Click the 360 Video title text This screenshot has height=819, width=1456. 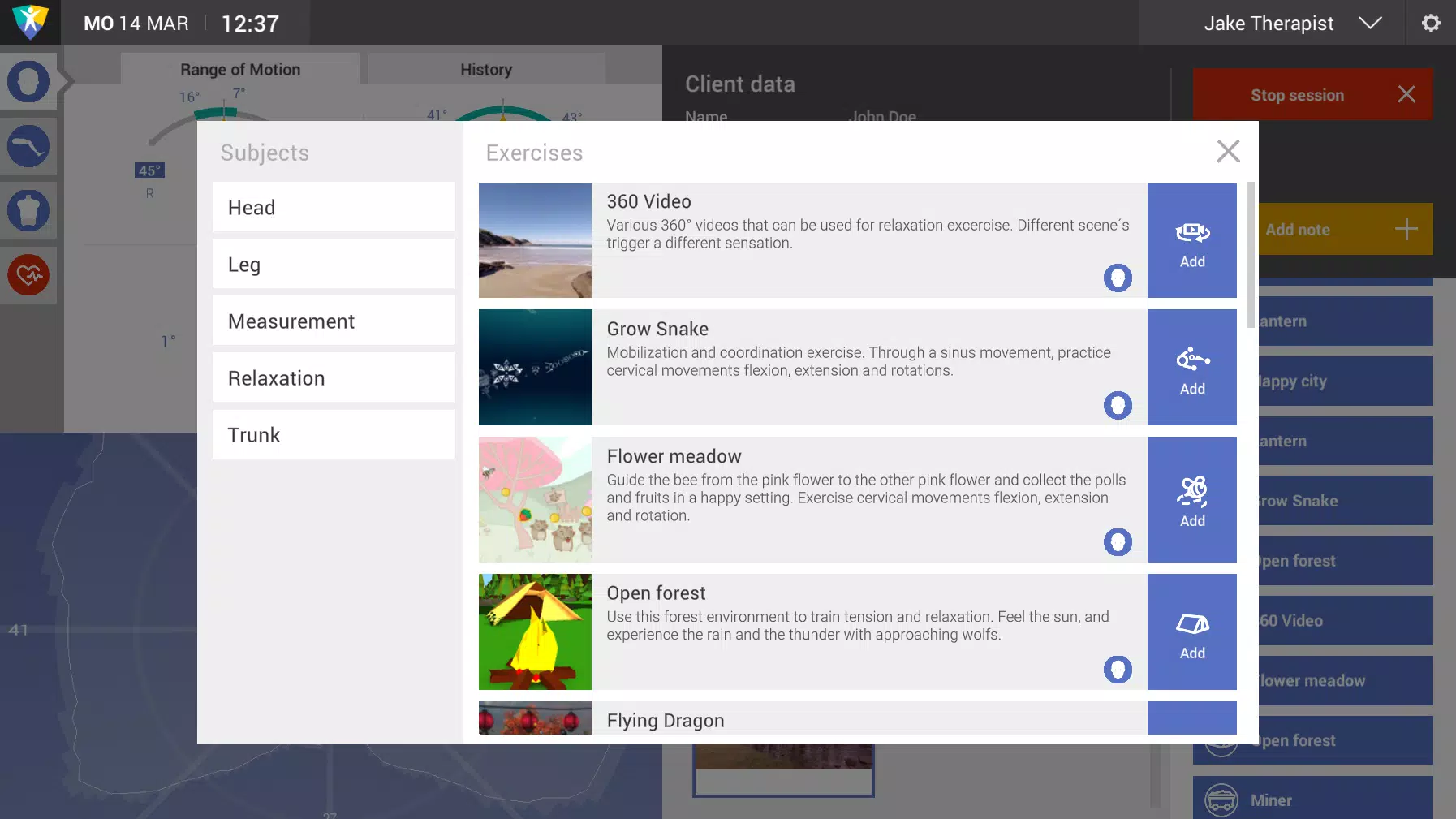coord(648,201)
